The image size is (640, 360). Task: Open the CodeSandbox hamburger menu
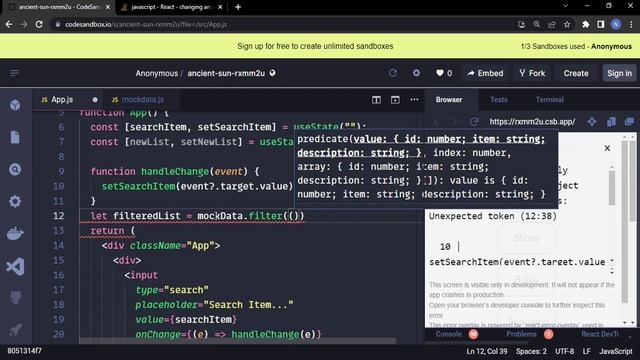pyautogui.click(x=15, y=73)
